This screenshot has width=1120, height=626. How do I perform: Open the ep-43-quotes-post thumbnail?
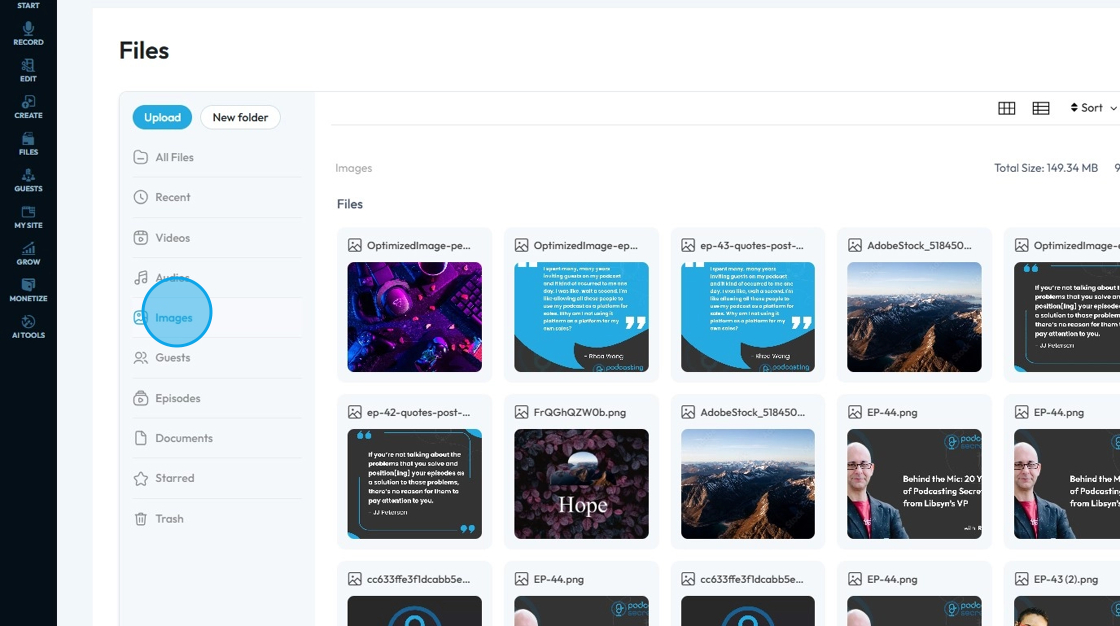pyautogui.click(x=748, y=317)
